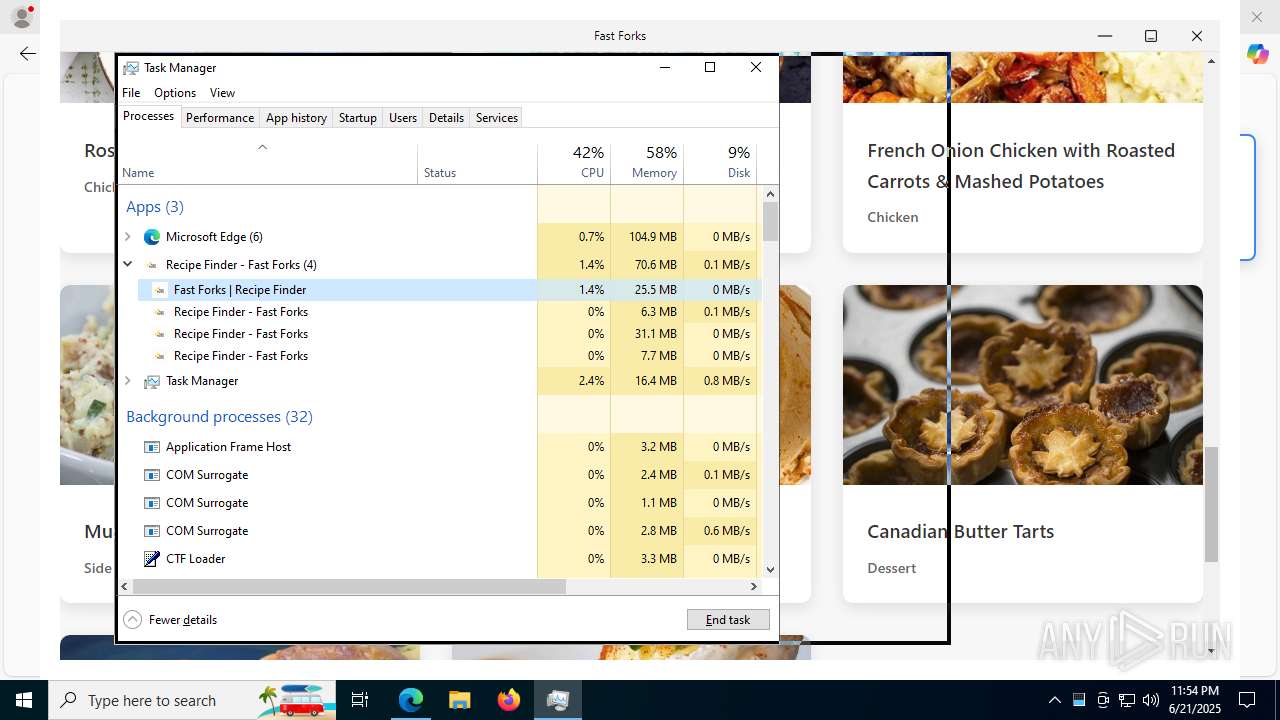
Task: Click the Chicken category under French Onion Chicken
Action: (x=892, y=217)
